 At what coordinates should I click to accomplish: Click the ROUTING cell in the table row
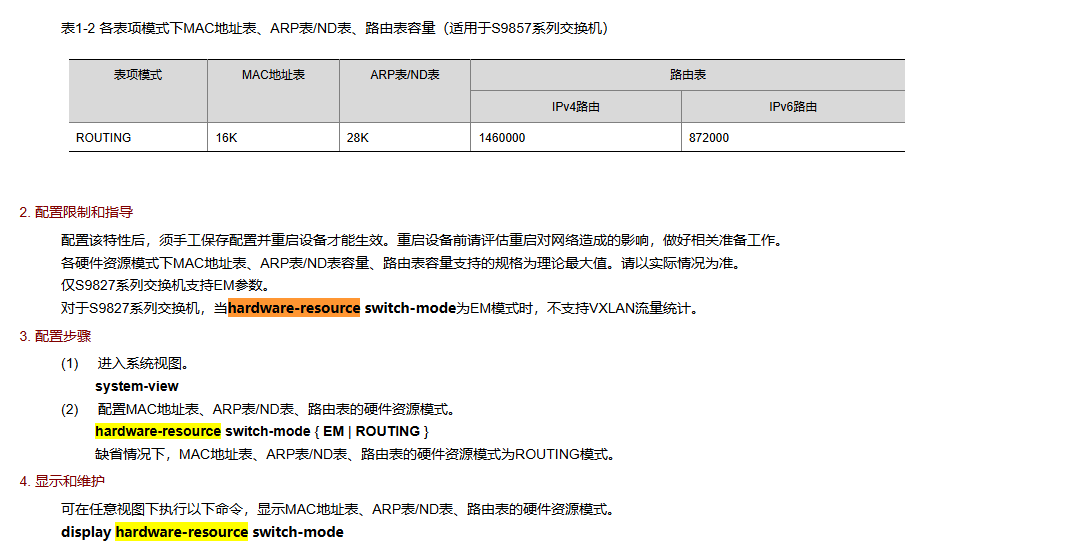coord(103,138)
